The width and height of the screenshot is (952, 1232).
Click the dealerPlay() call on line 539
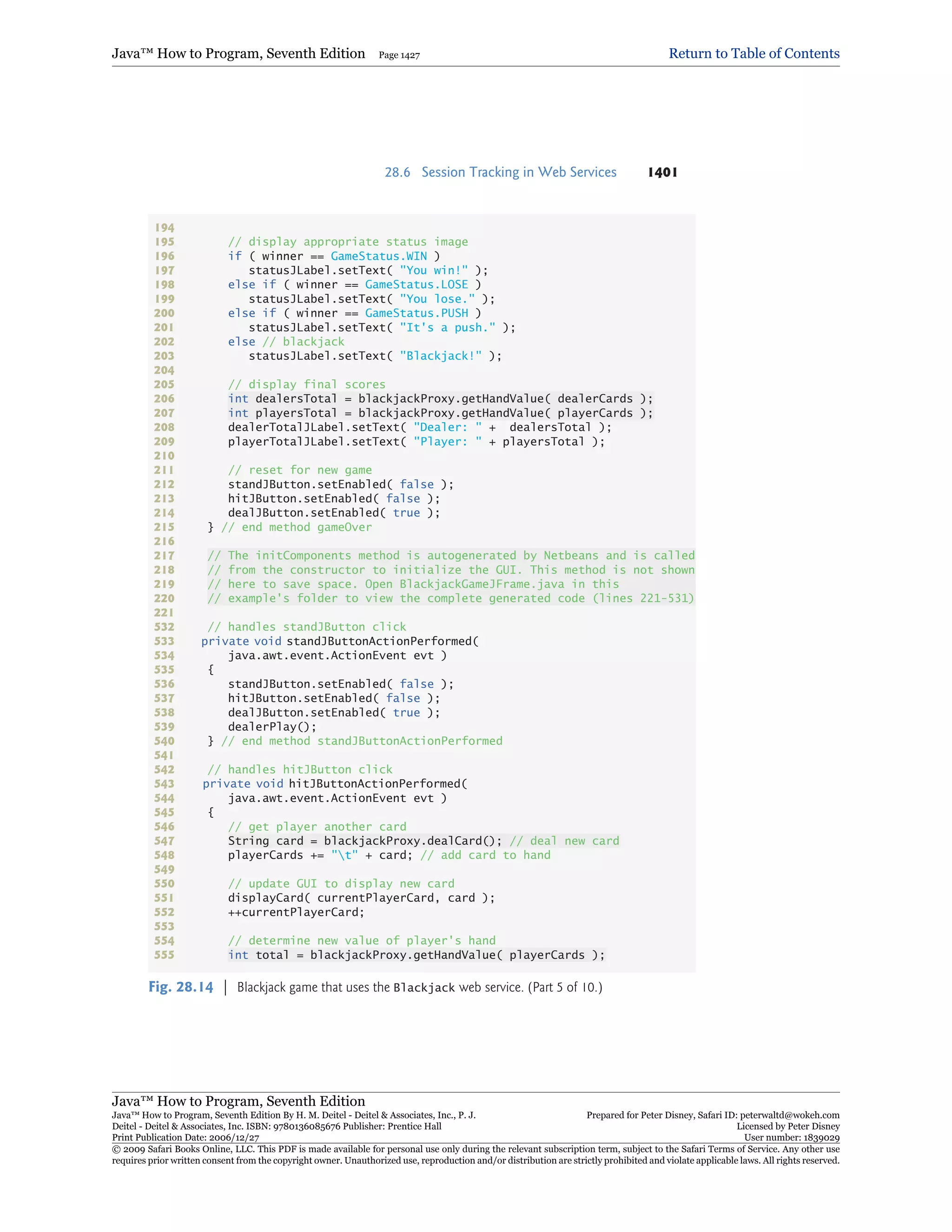click(x=272, y=727)
